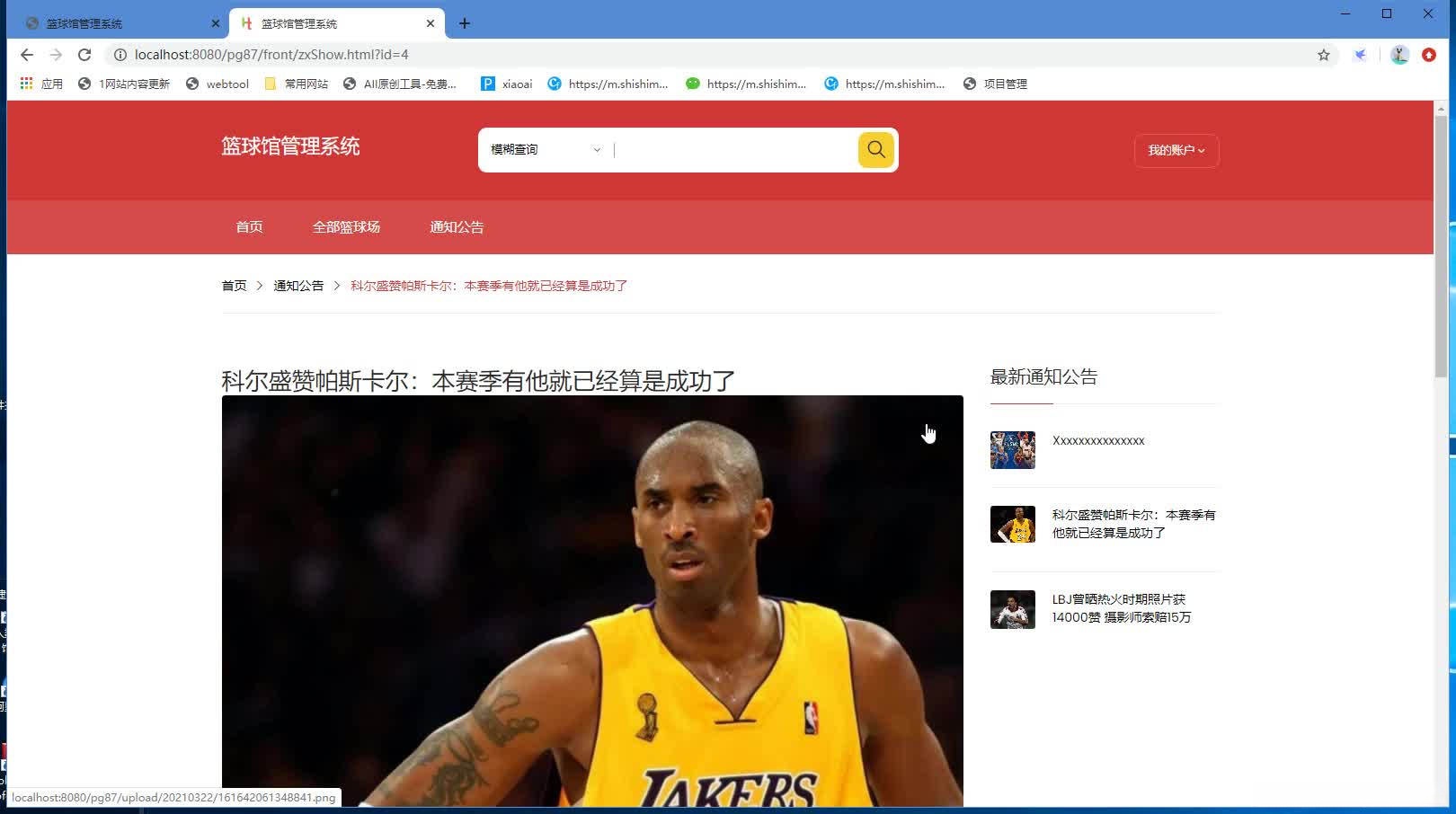Click the back navigation arrow
The width and height of the screenshot is (1456, 814).
pyautogui.click(x=26, y=55)
